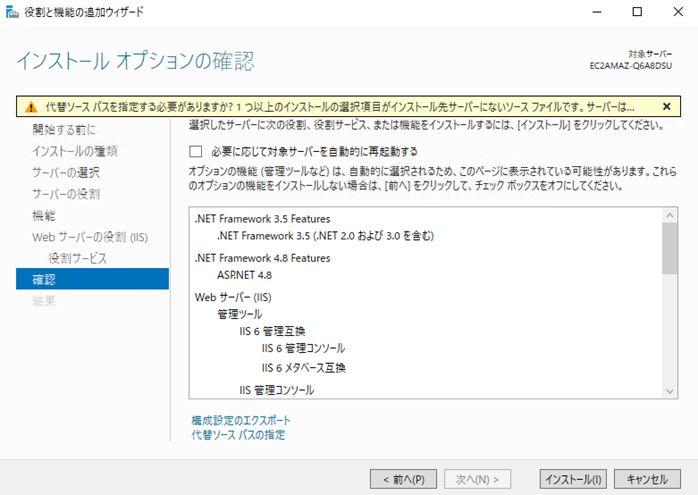Go to サーバーの役割 step
Viewport: 698px width, 495px height.
66,194
